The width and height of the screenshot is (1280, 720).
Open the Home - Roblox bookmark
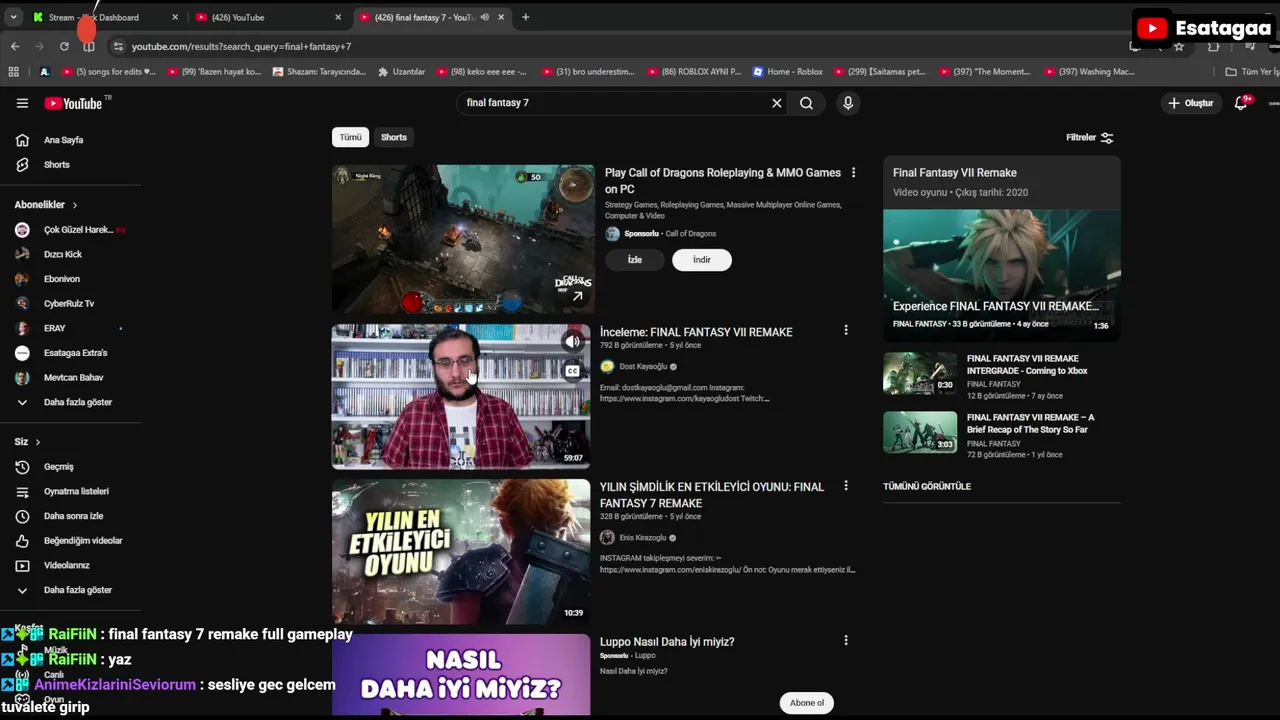[x=787, y=72]
